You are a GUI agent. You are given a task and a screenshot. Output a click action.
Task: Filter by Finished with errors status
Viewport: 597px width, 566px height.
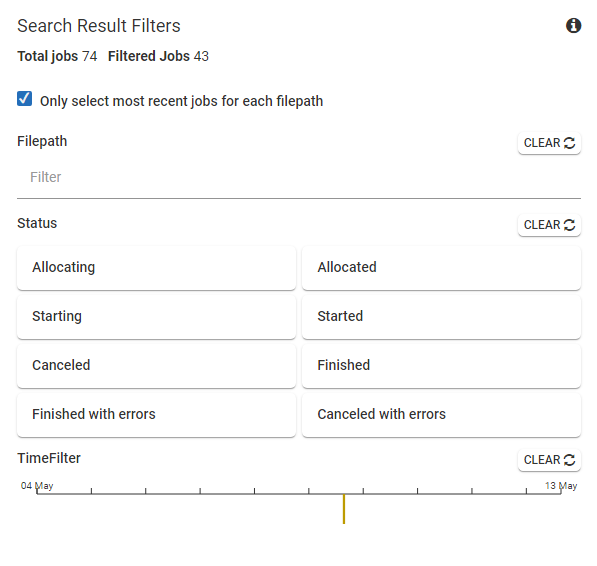click(156, 415)
